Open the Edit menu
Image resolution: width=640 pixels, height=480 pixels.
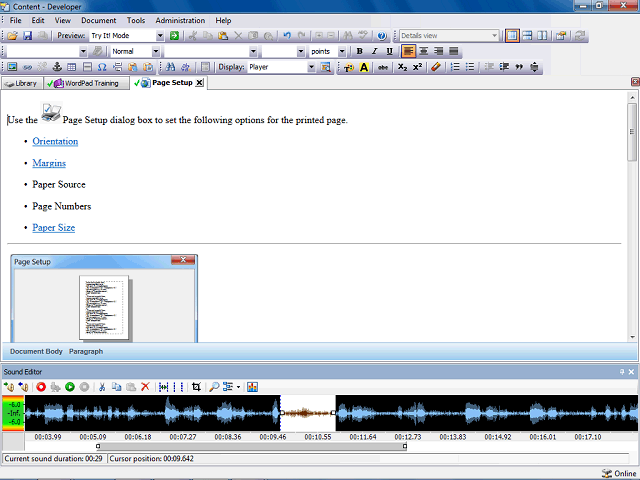point(38,20)
